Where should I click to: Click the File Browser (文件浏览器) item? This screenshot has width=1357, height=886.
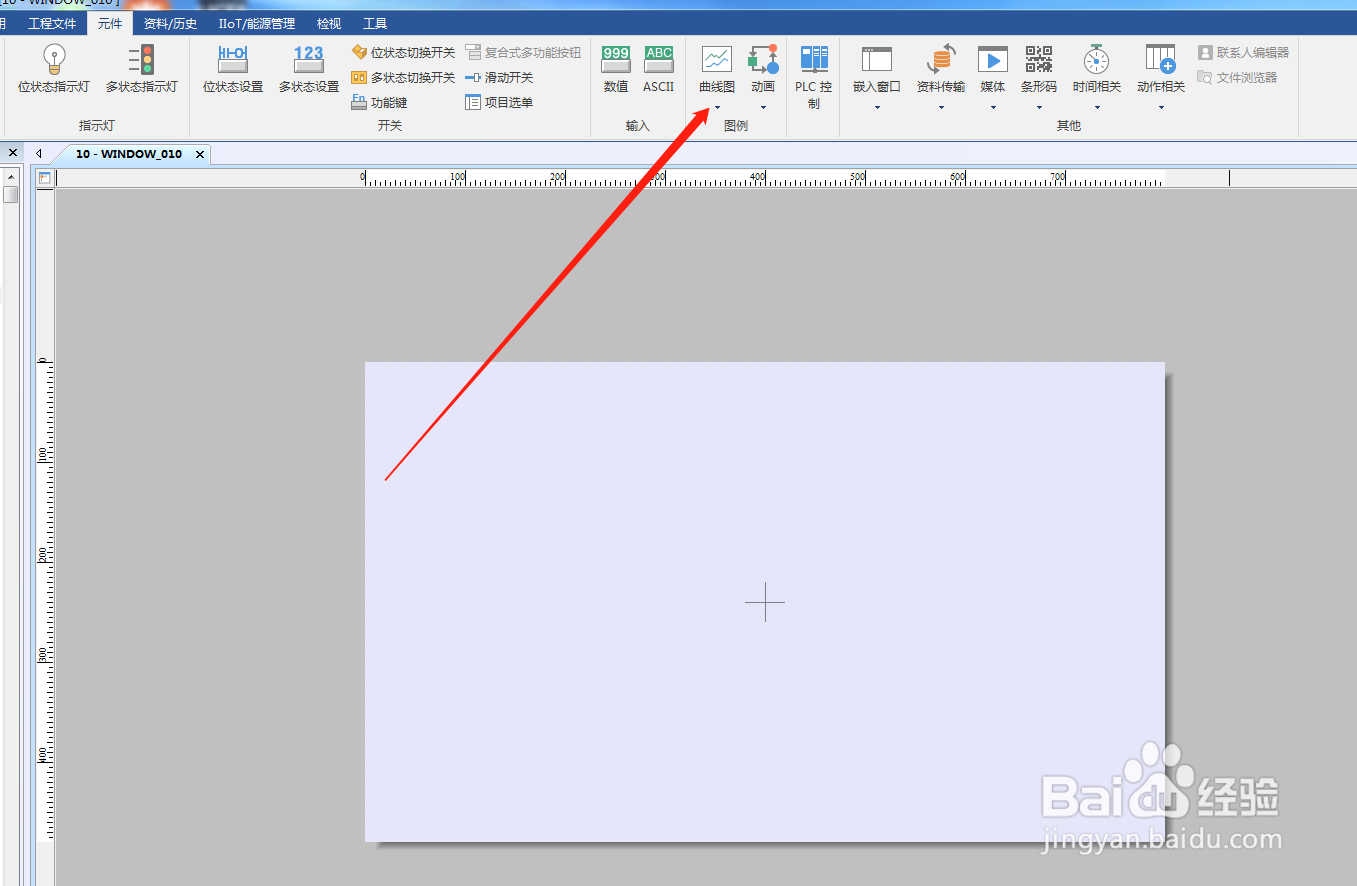[1238, 77]
